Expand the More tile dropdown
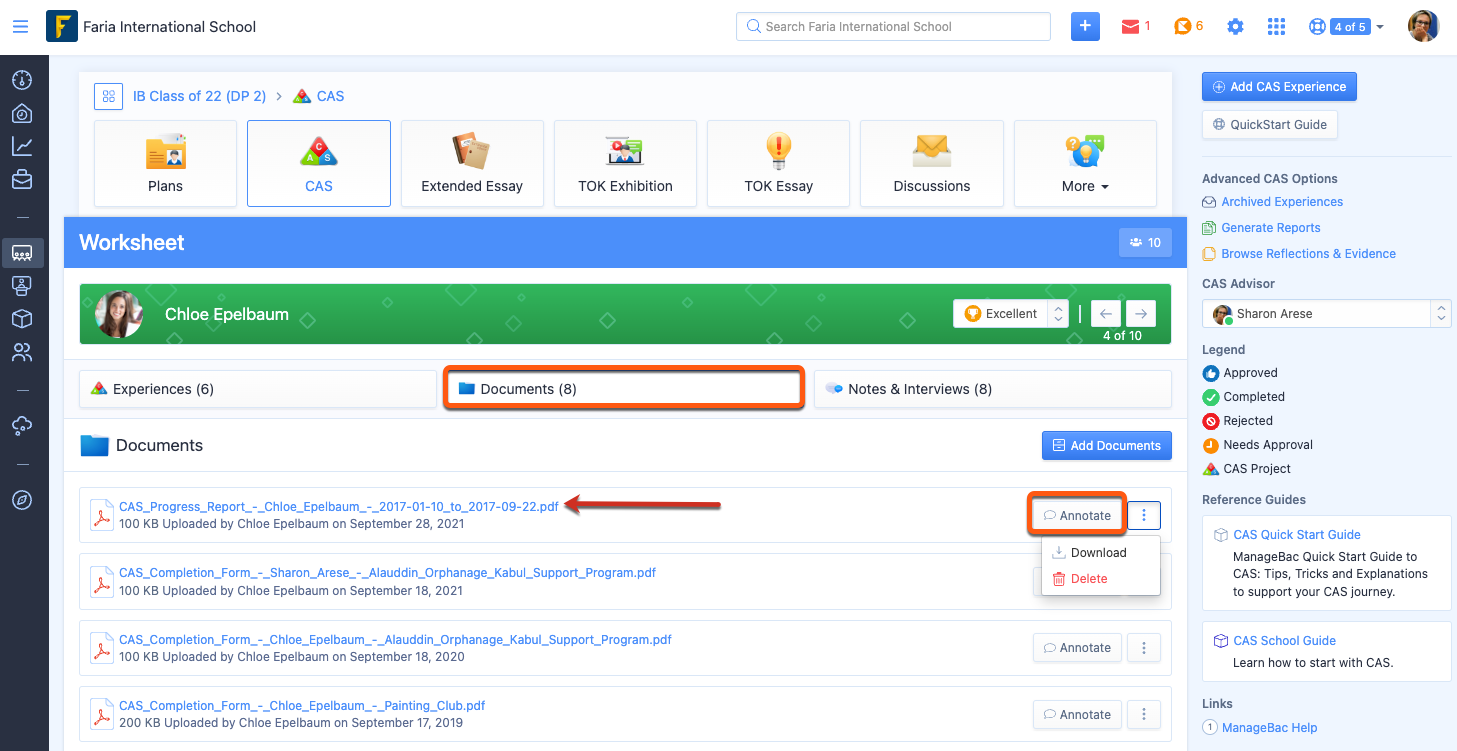Image resolution: width=1457 pixels, height=751 pixels. pyautogui.click(x=1085, y=163)
